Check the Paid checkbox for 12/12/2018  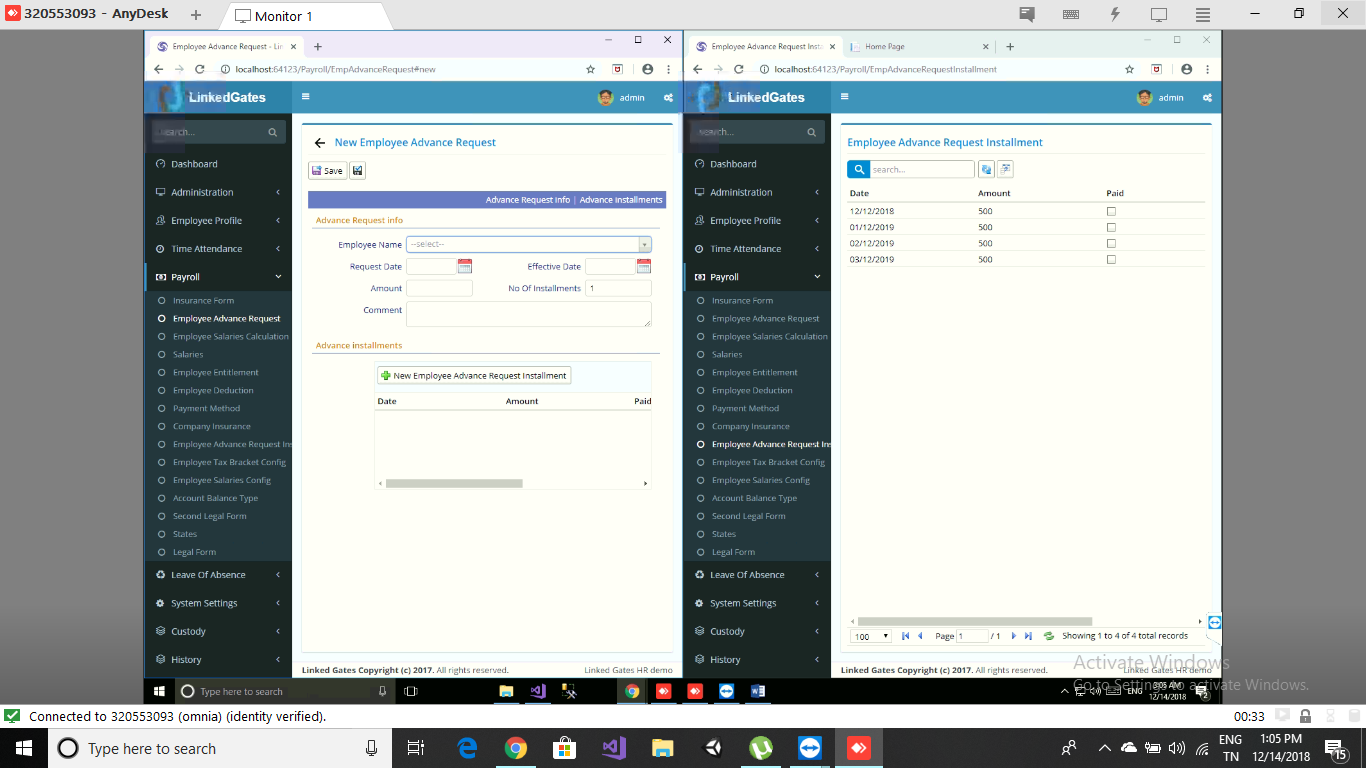1111,211
